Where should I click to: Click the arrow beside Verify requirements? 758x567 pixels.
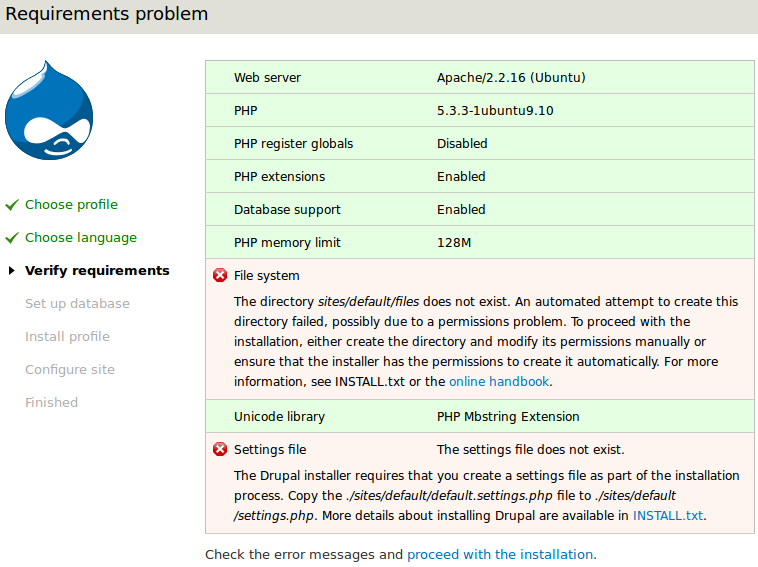click(x=12, y=271)
